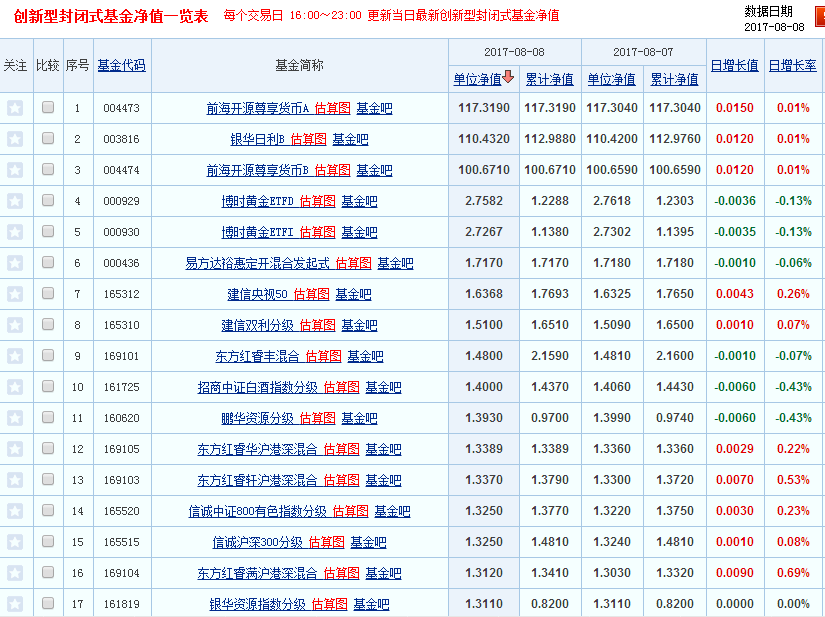This screenshot has height=617, width=825.
Task: Sort by 2017-08-07 单位净值 column
Action: click(x=611, y=79)
